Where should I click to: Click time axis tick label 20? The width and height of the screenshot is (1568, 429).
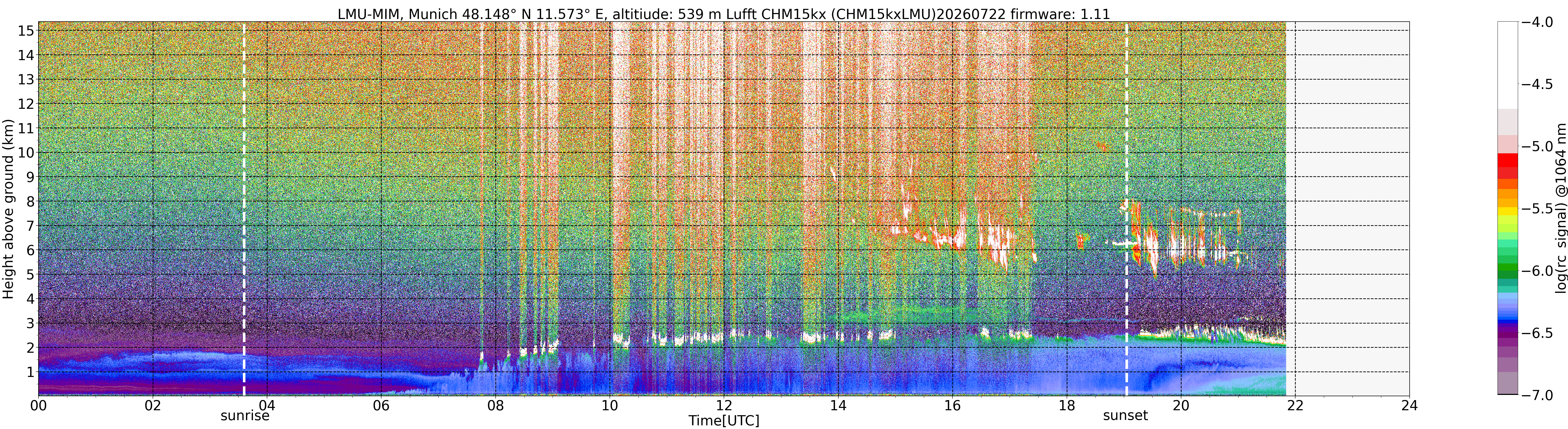1181,405
